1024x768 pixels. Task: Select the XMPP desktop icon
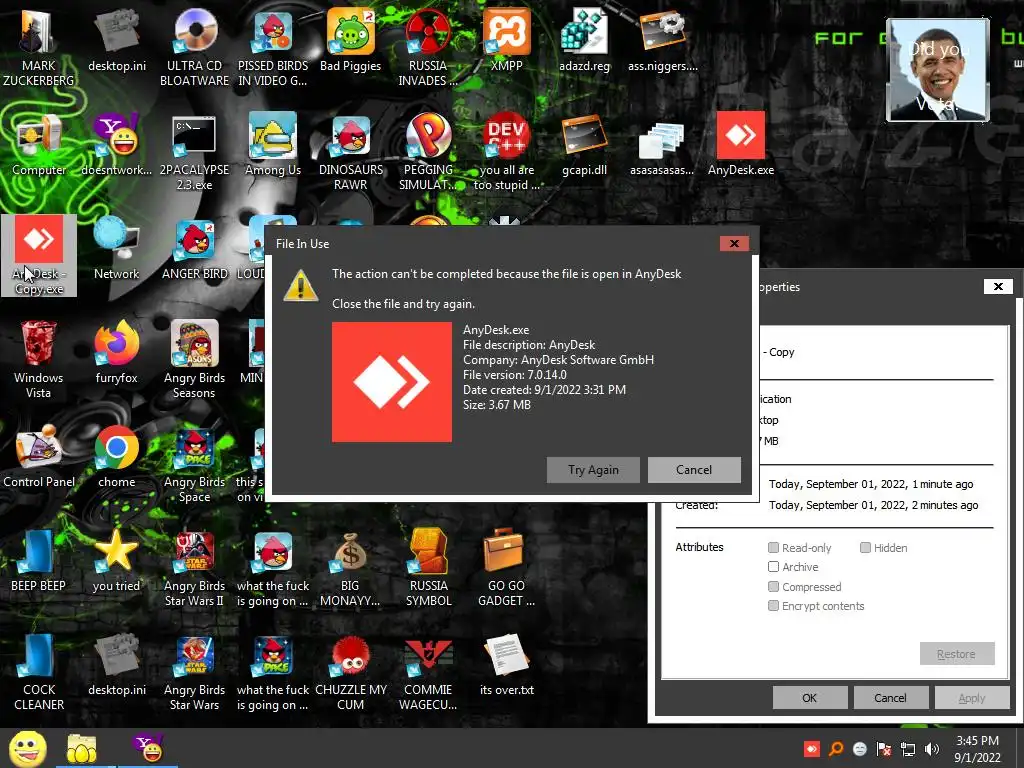tap(507, 40)
